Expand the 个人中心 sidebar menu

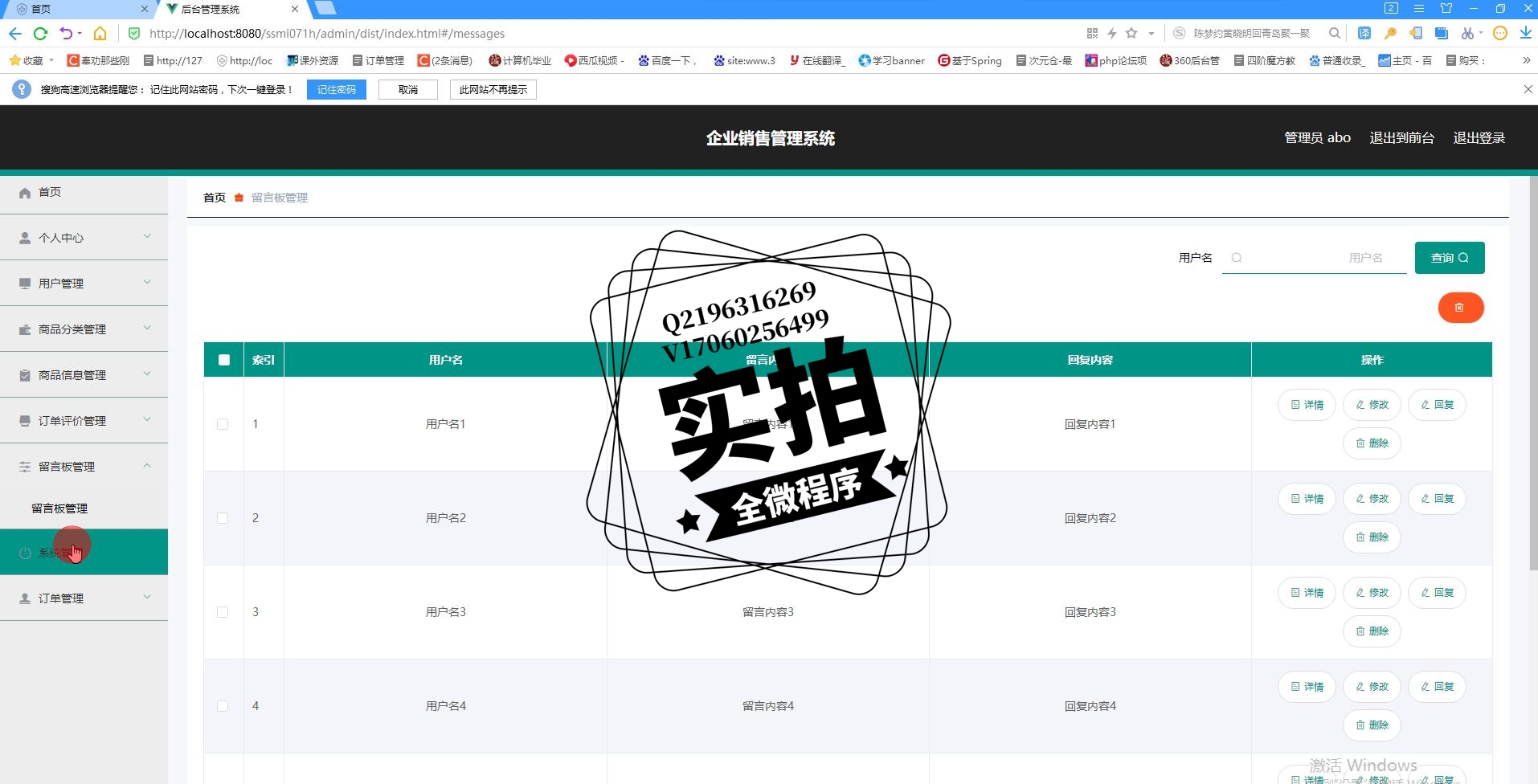[x=84, y=237]
